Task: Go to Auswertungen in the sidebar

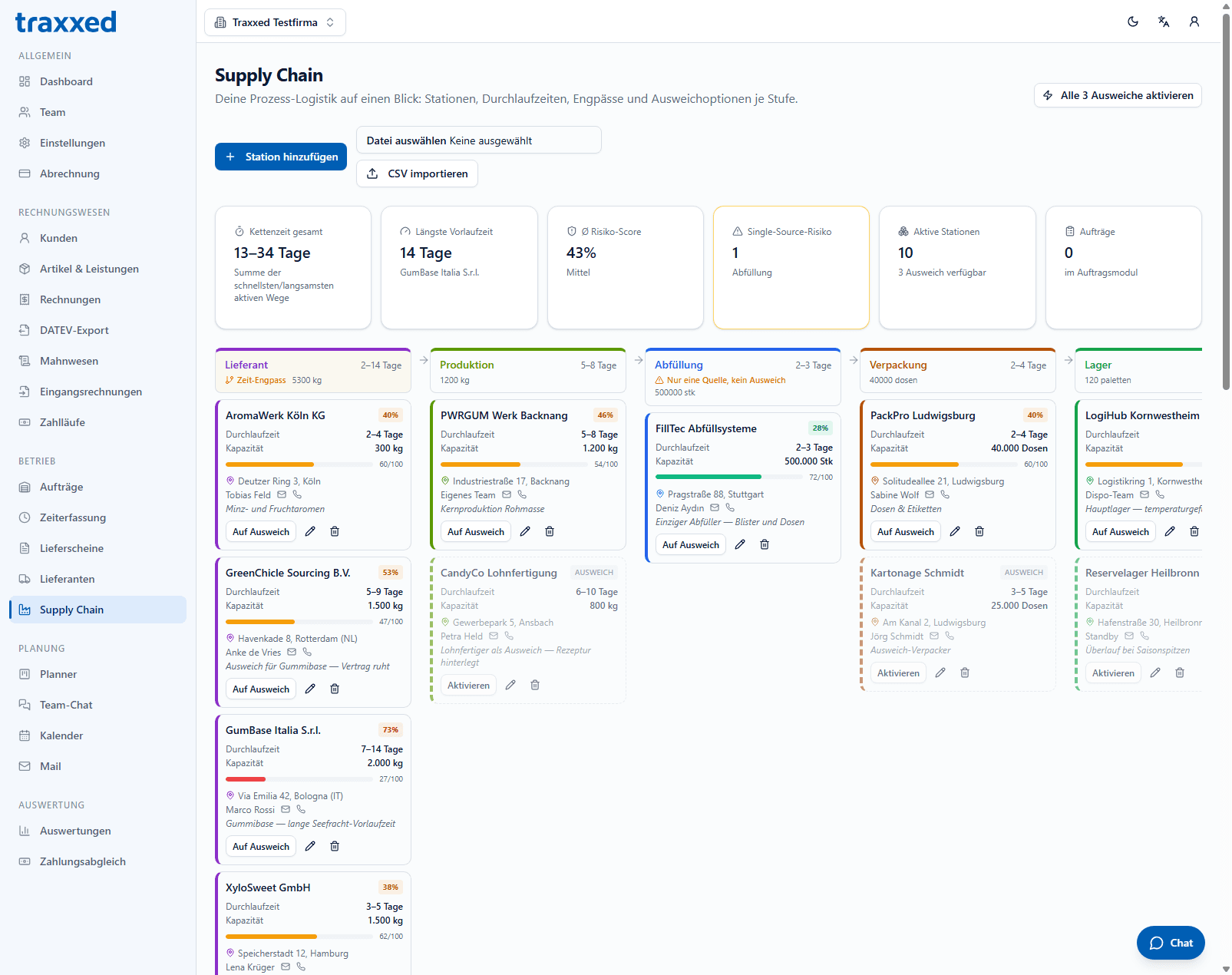Action: click(97, 831)
